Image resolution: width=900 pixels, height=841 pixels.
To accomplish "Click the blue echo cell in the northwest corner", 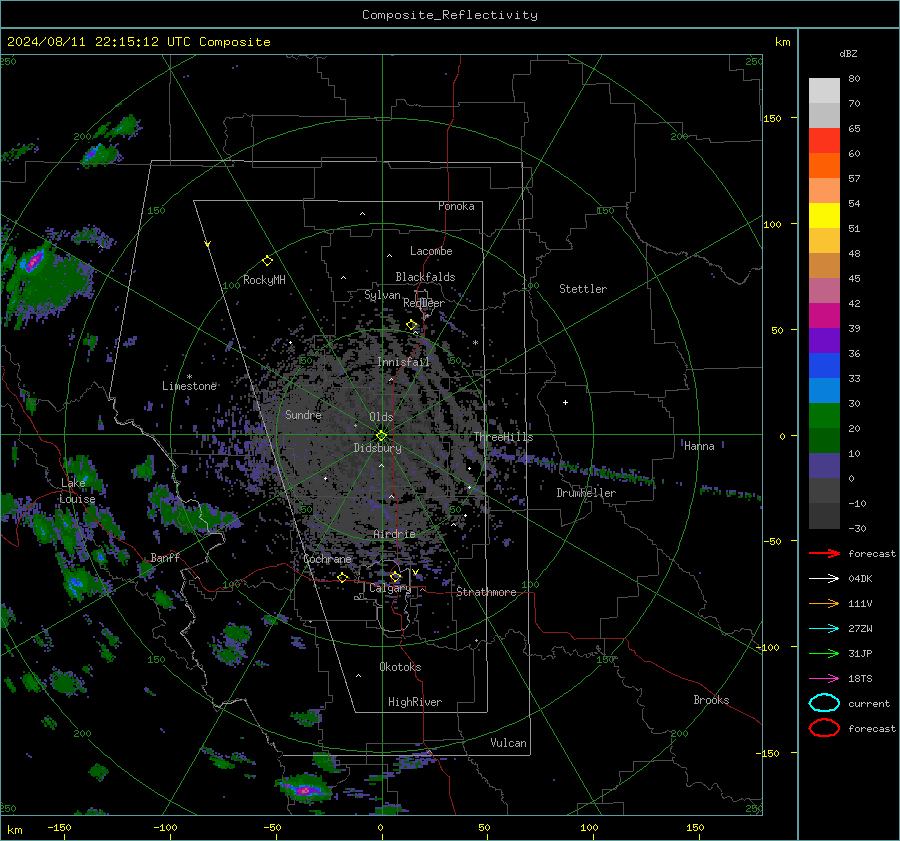I will click(95, 153).
